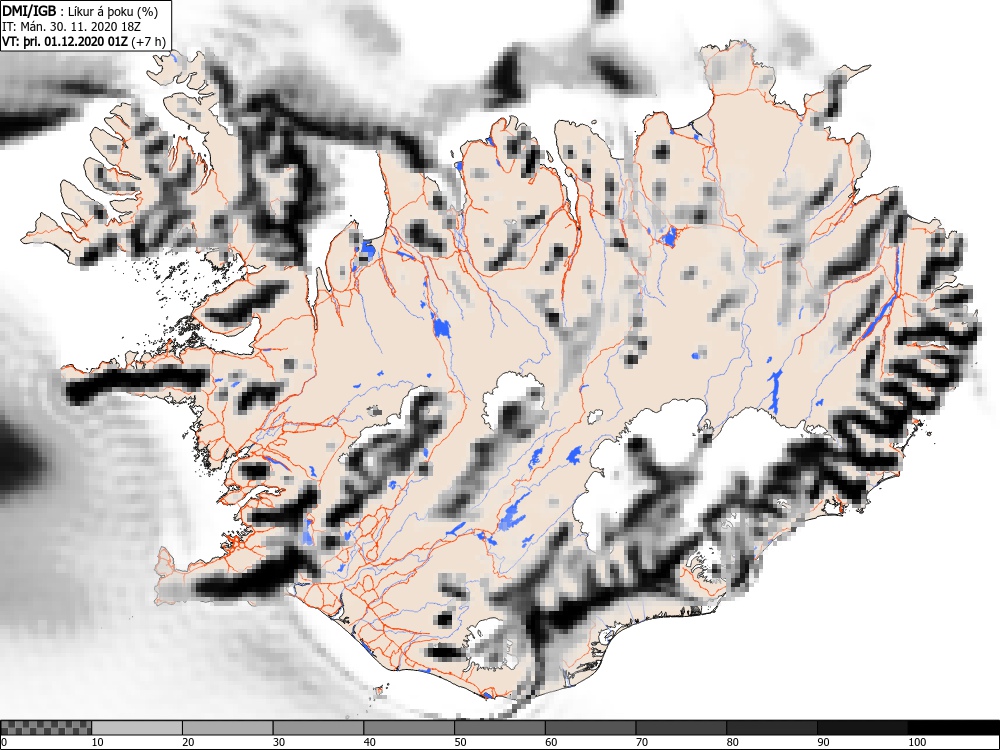The image size is (1000, 750).
Task: Click the legend label '20'
Action: click(x=188, y=742)
